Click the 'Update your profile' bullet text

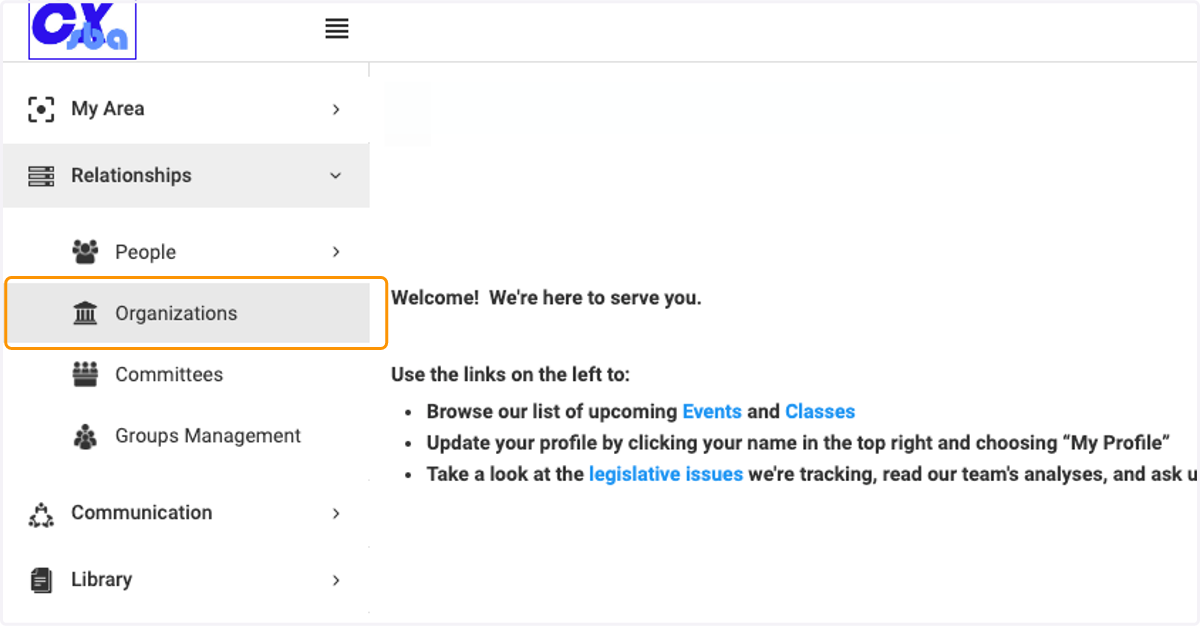tap(798, 443)
